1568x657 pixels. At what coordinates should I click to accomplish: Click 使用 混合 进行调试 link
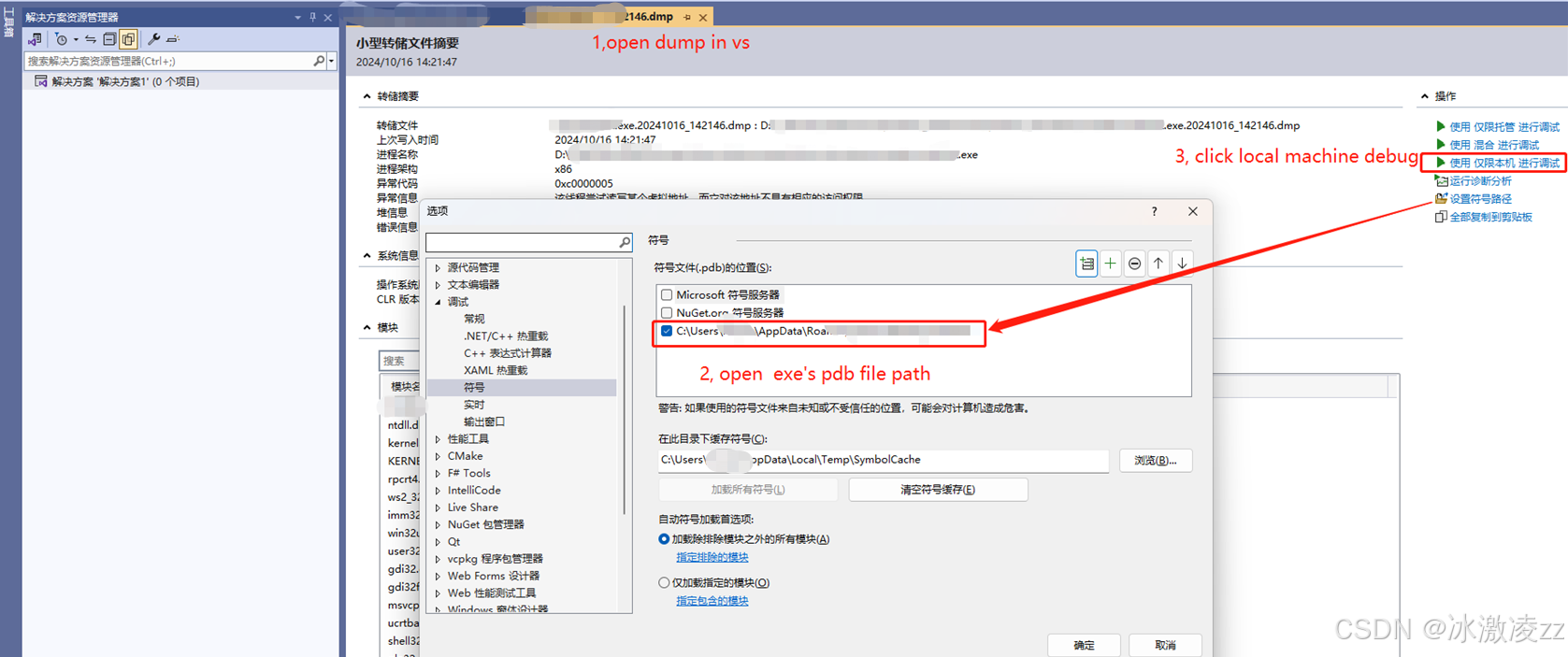[x=1493, y=145]
